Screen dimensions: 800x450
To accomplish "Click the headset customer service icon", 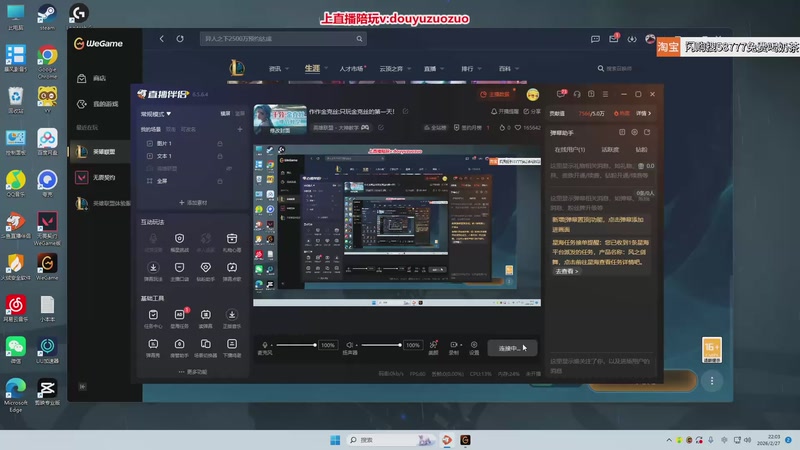I will click(x=577, y=94).
